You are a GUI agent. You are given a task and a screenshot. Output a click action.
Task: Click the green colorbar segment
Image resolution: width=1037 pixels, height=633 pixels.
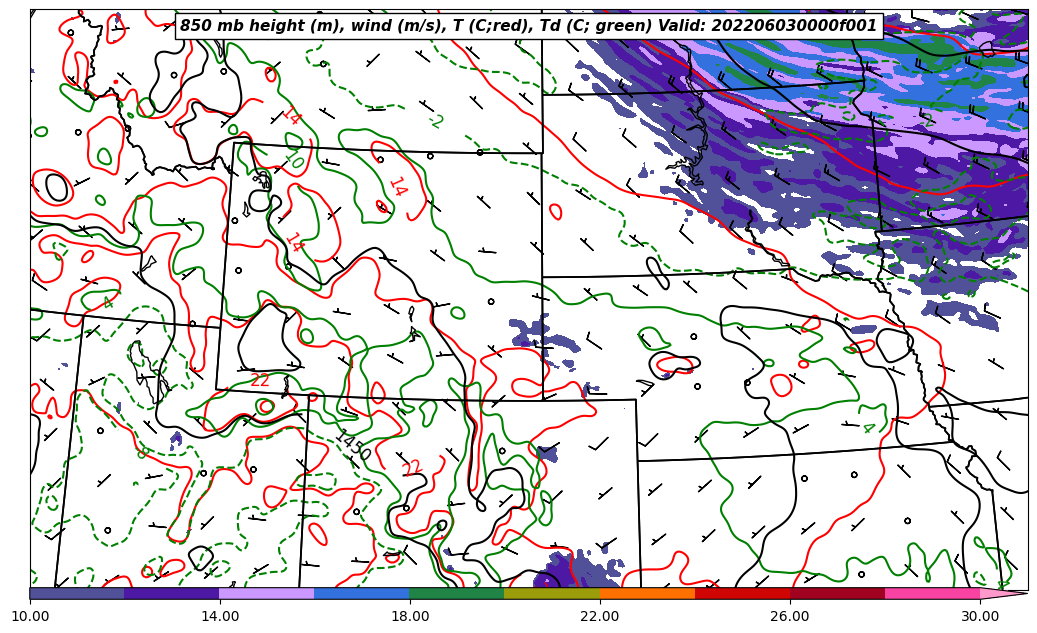(x=457, y=593)
